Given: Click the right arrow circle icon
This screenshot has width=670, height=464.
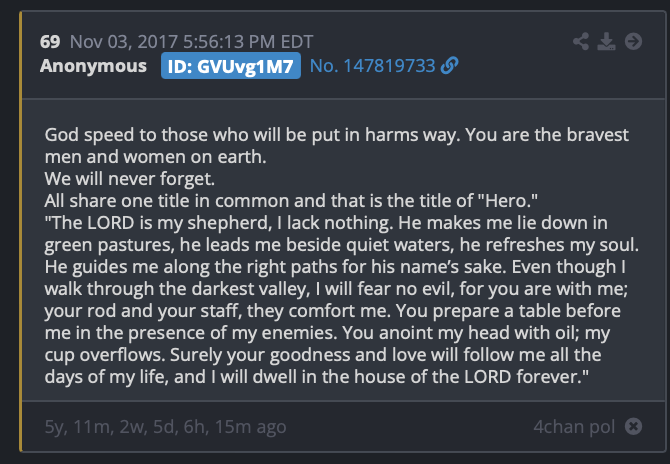Looking at the screenshot, I should pos(633,41).
